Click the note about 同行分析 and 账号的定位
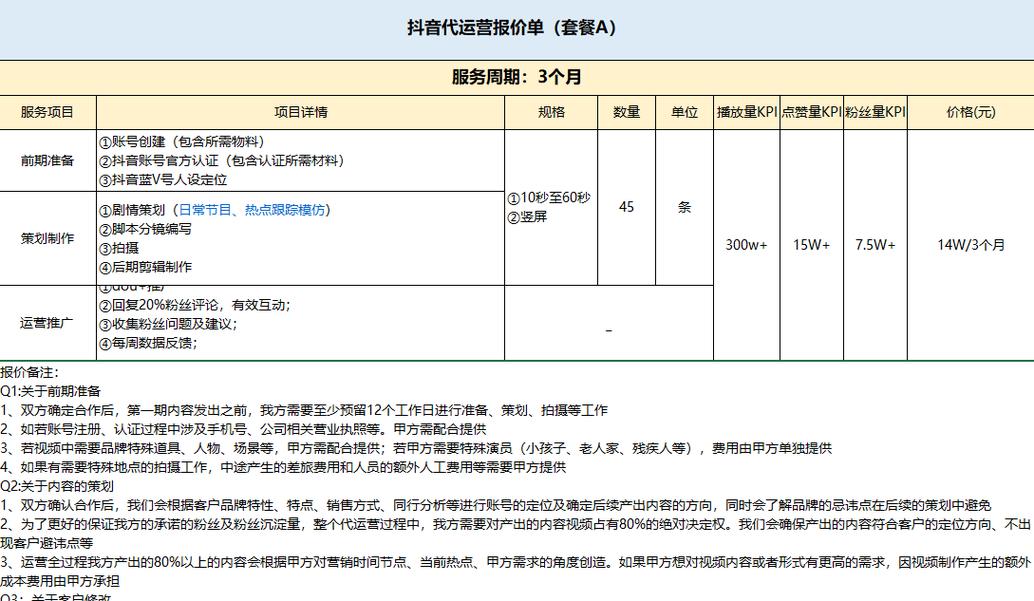The height and width of the screenshot is (601, 1034). pyautogui.click(x=496, y=506)
